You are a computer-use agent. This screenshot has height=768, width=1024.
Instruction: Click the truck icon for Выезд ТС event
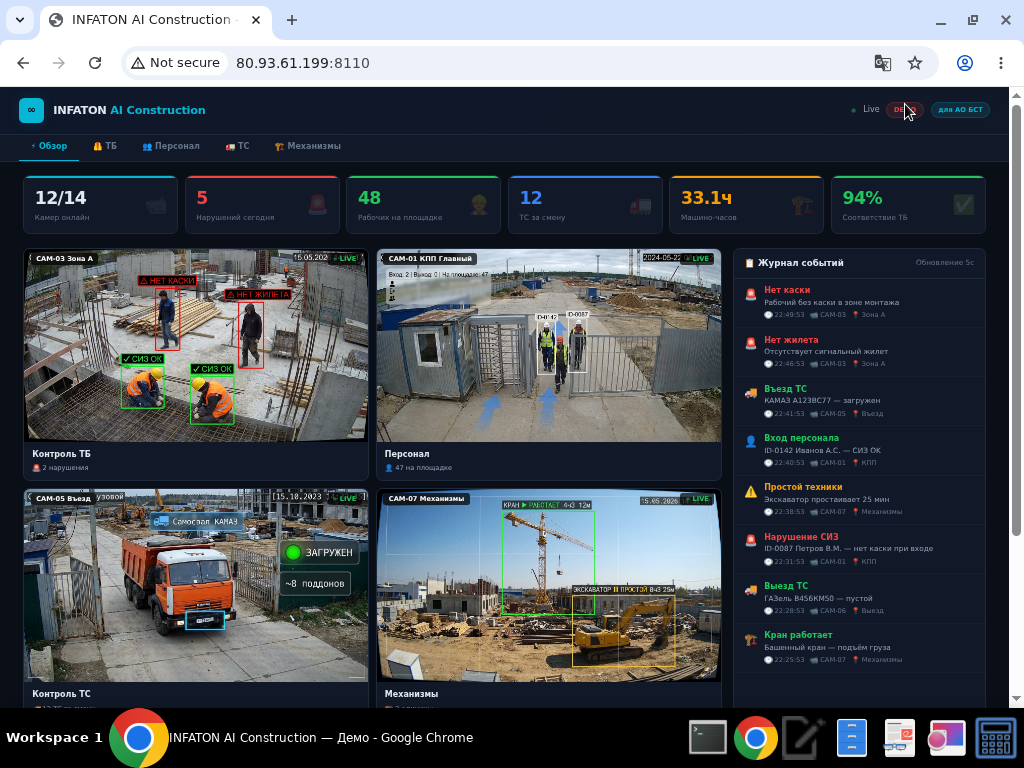(751, 591)
